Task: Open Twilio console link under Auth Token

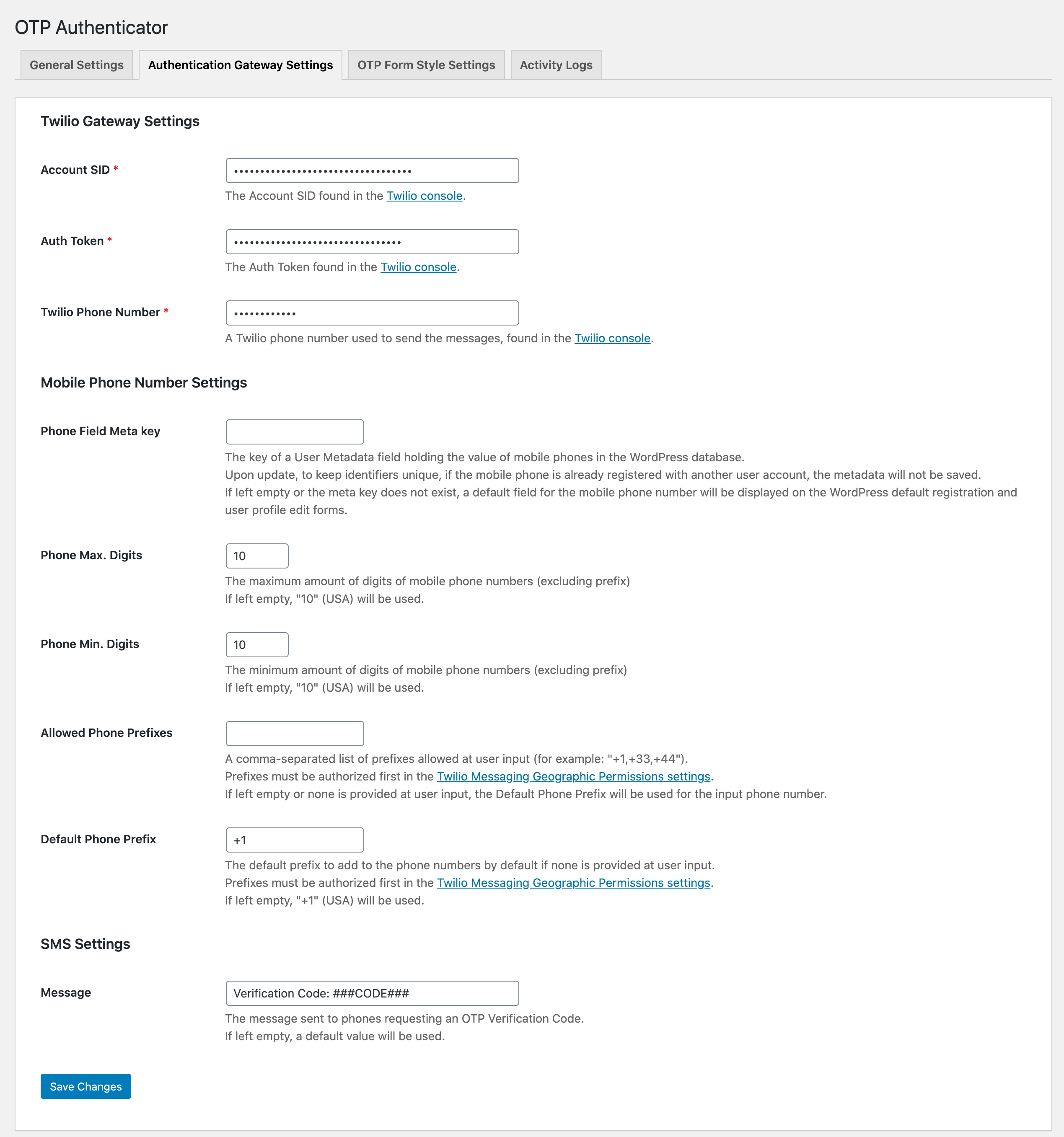Action: [419, 267]
